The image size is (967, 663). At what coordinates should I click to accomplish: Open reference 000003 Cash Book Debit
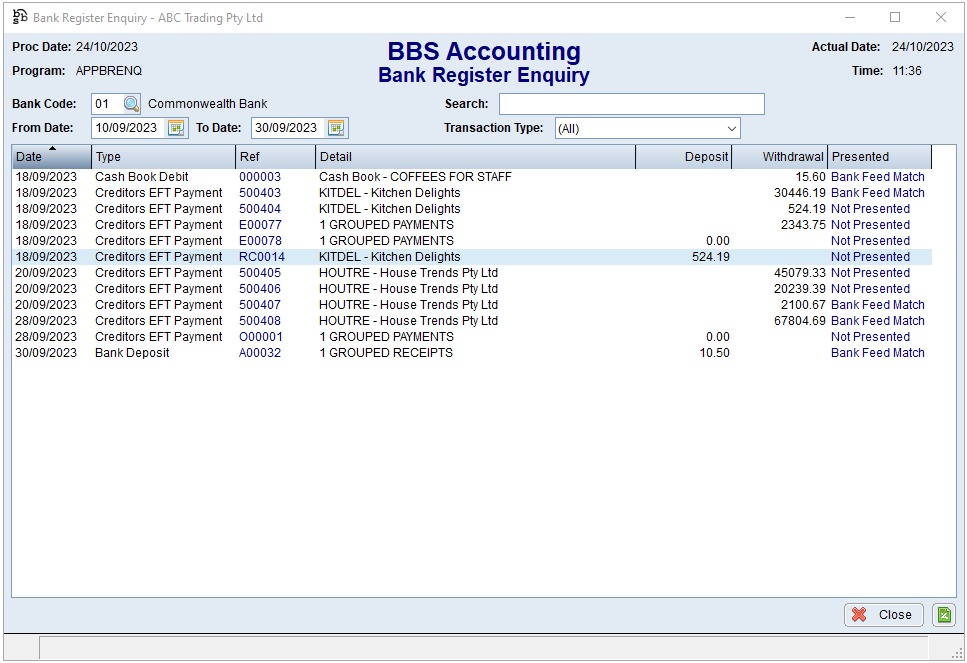tap(260, 177)
